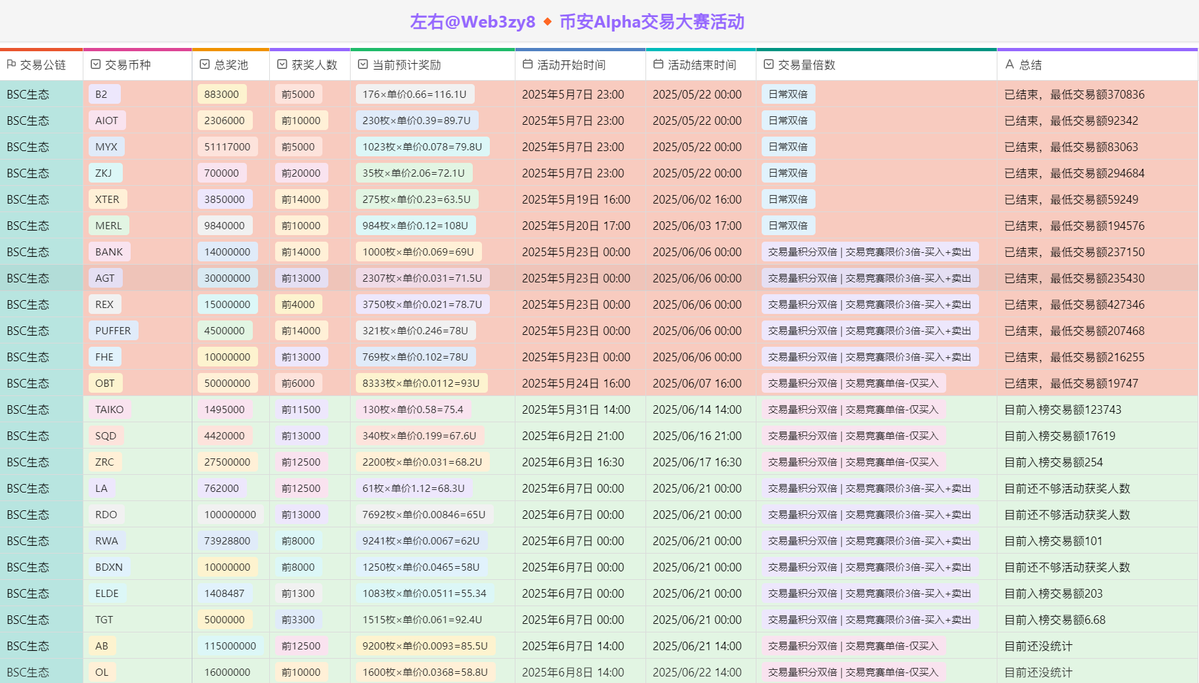
Task: Select the OL coin tag
Action: (x=102, y=672)
